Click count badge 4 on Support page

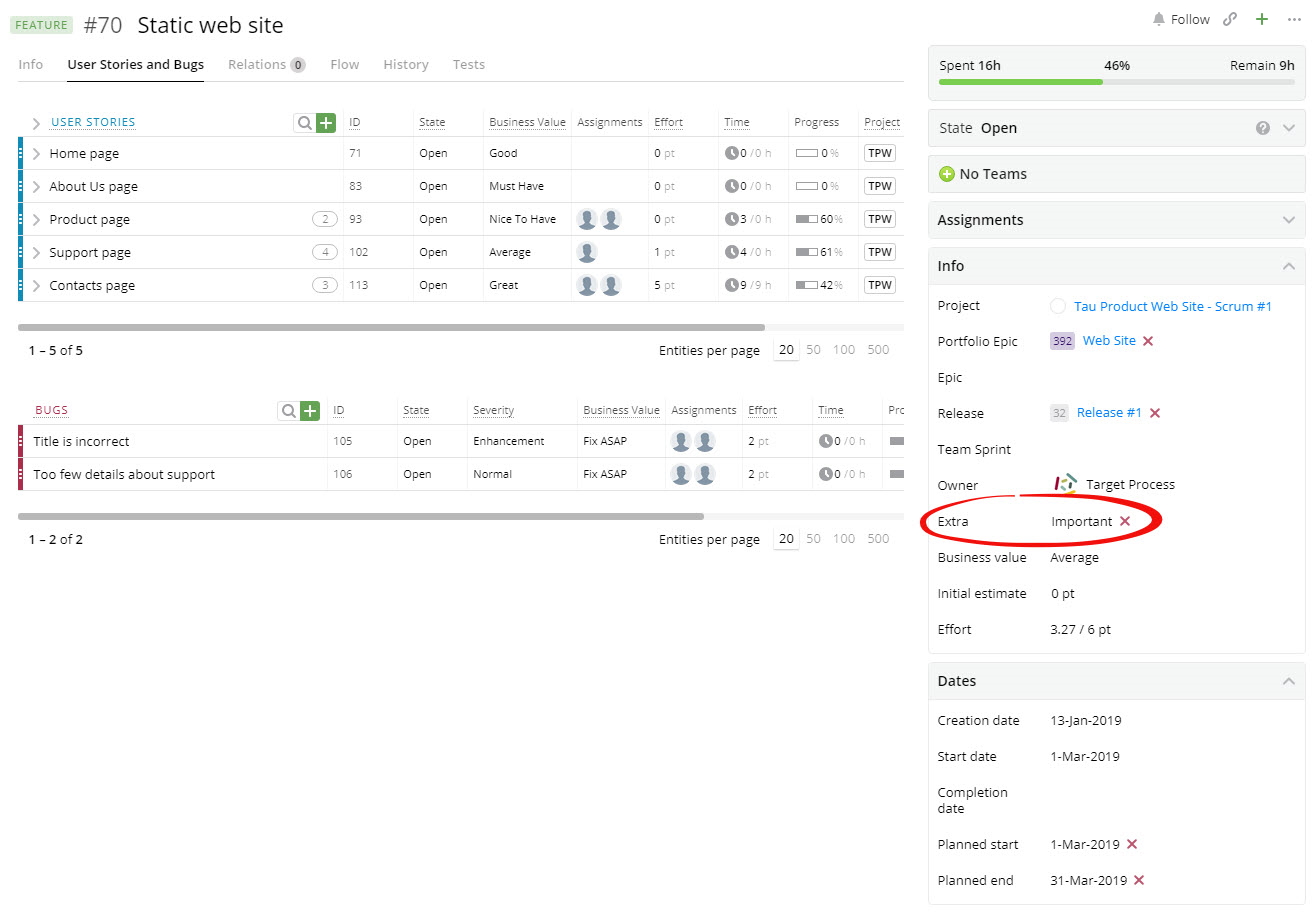point(325,252)
